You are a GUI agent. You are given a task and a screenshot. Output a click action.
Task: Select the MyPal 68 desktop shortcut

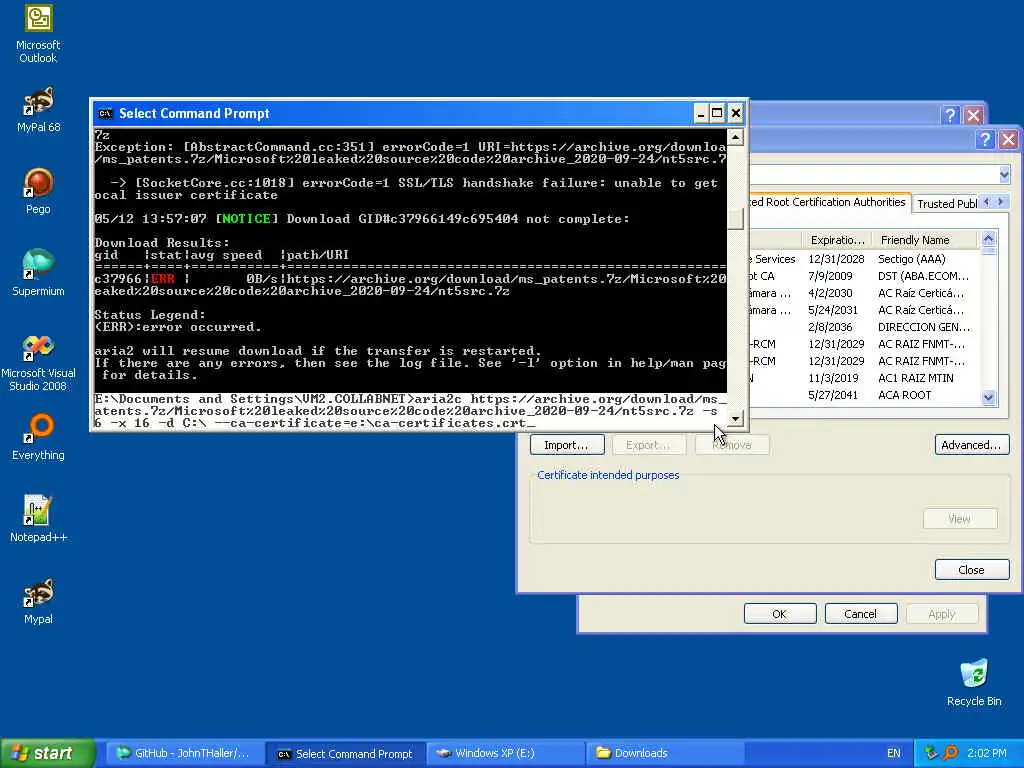38,109
